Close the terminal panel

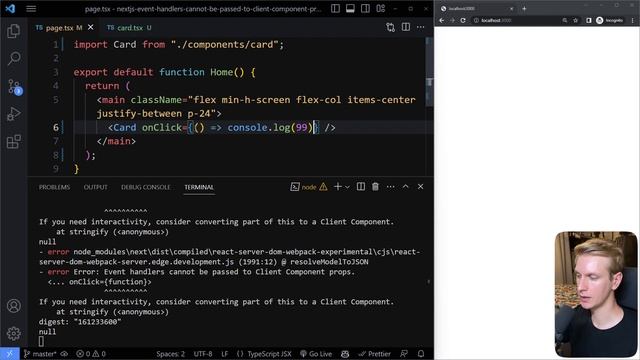pyautogui.click(x=420, y=187)
